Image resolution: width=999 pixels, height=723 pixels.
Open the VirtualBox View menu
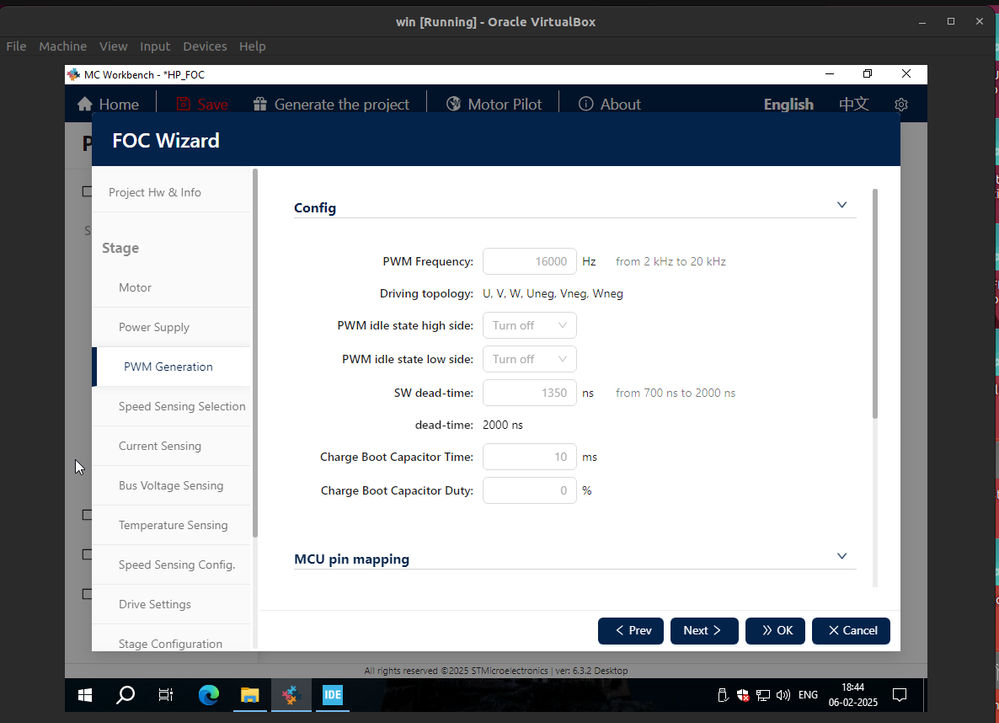click(x=113, y=47)
